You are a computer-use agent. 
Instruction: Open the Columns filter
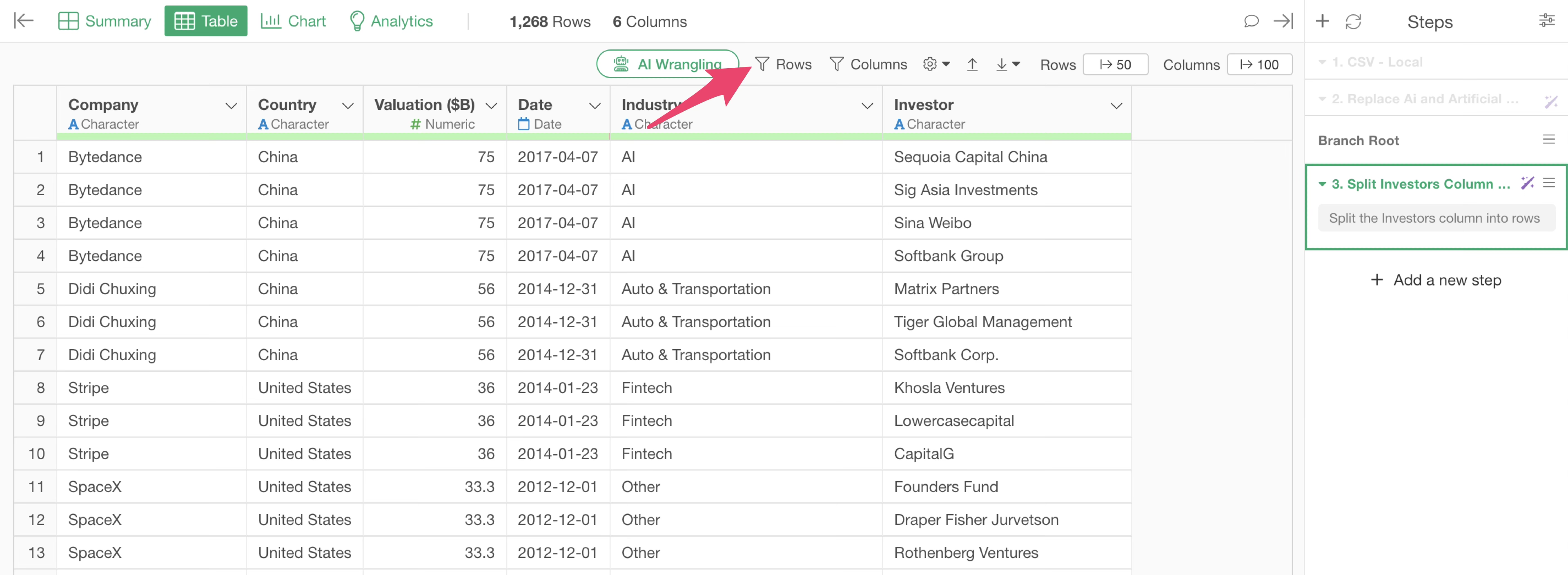click(868, 64)
